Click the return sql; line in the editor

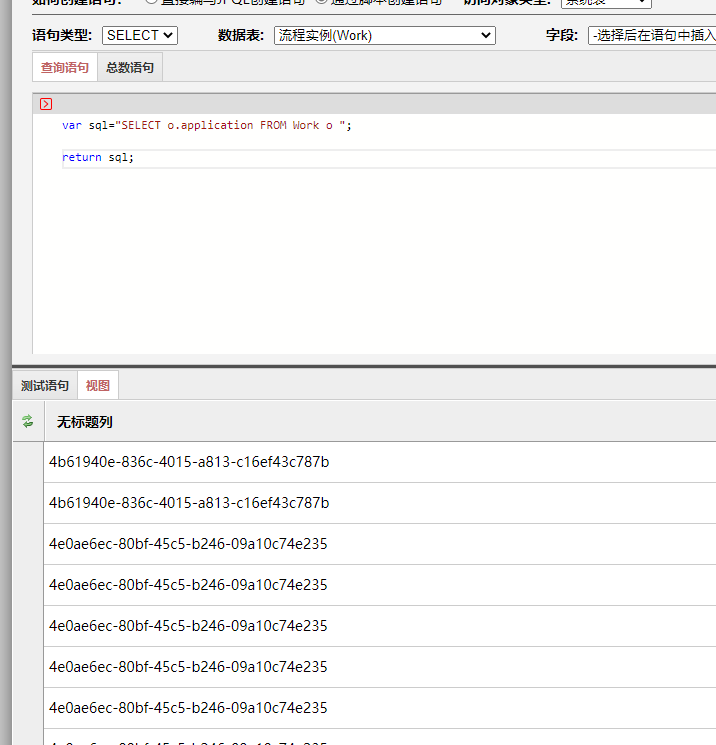pyautogui.click(x=98, y=157)
